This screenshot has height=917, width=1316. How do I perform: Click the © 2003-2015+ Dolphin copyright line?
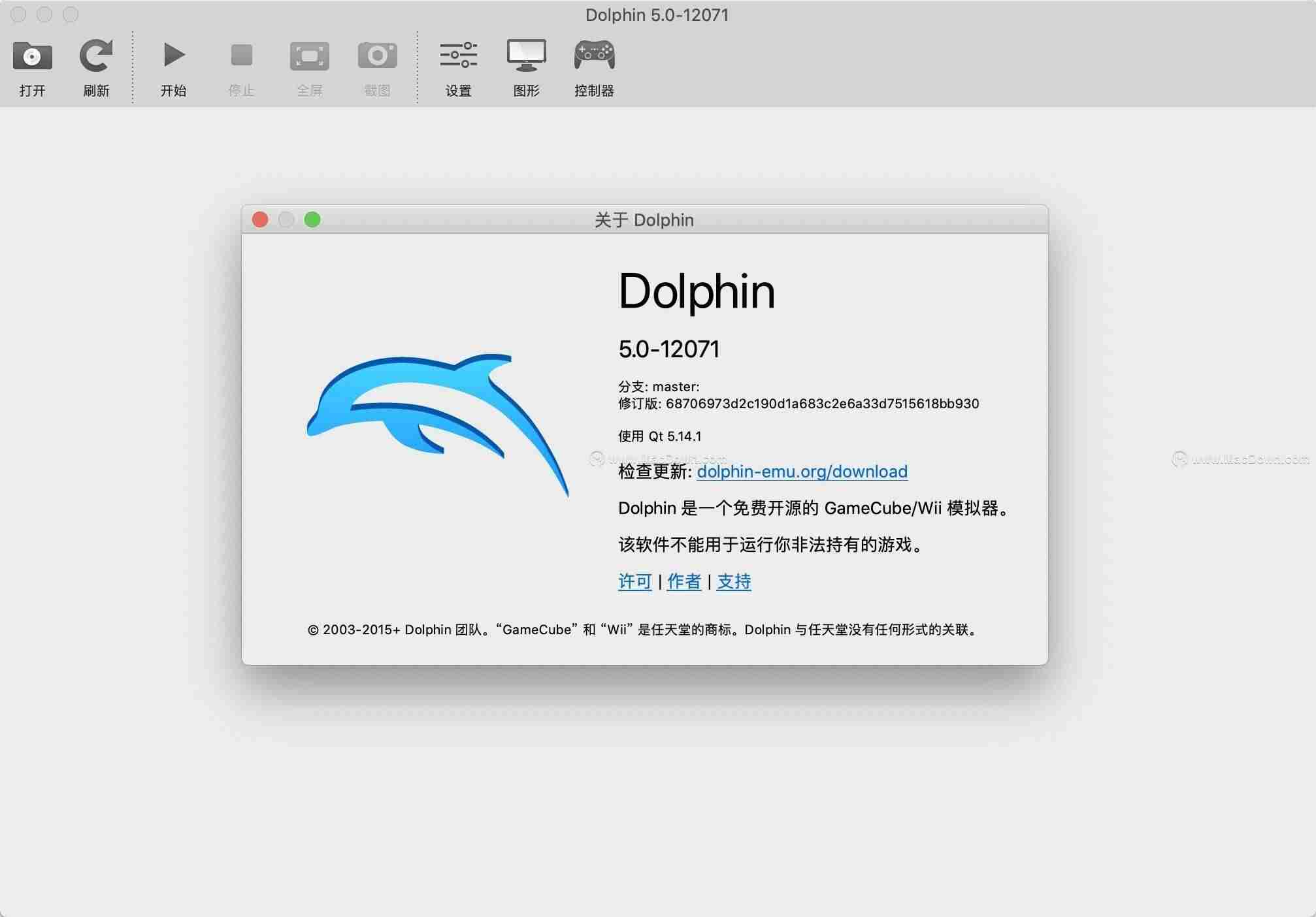coord(643,630)
